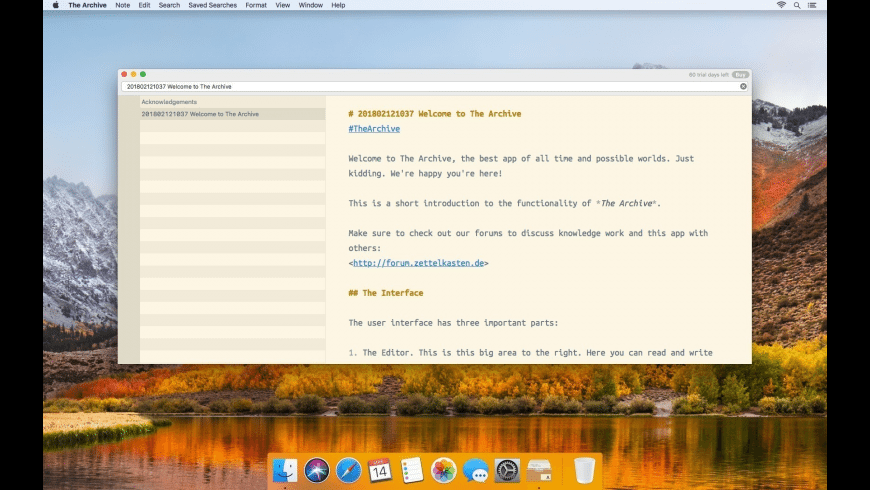Open the Edit menu
Viewport: 870px width, 490px height.
(144, 5)
